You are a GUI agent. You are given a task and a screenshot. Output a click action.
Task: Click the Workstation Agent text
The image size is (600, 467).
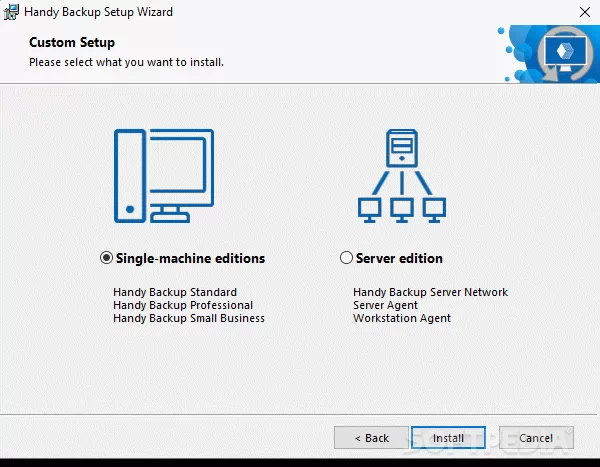pyautogui.click(x=402, y=318)
